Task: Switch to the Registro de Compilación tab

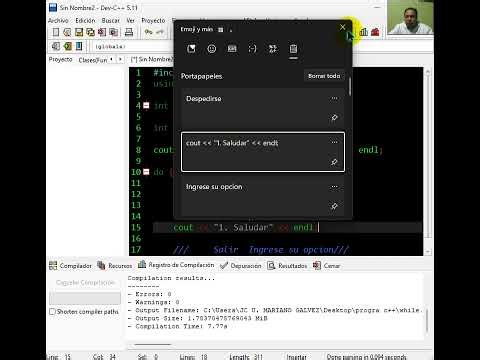Action: [x=176, y=265]
